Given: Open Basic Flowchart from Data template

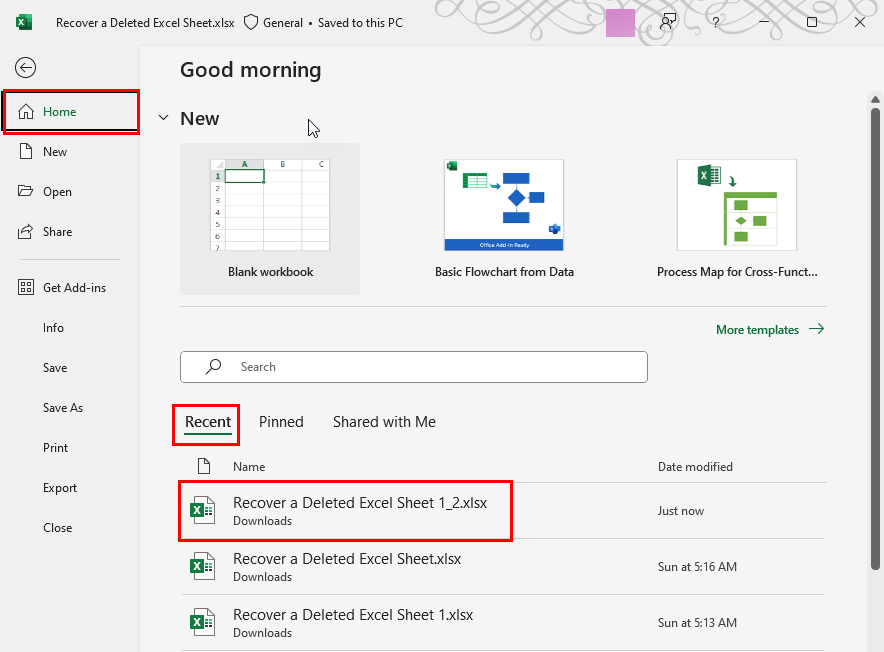Looking at the screenshot, I should click(x=504, y=219).
